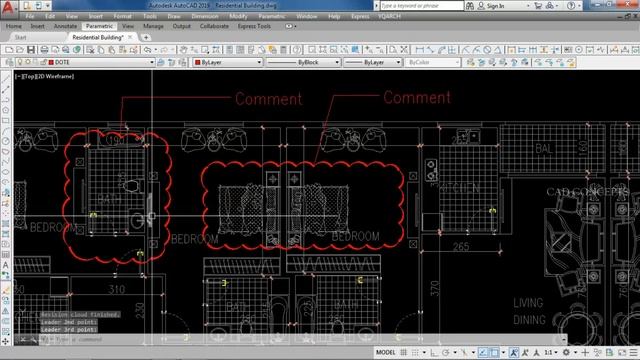Screen dimensions: 640x360
Task: Close the Residential Building tab
Action: click(130, 37)
